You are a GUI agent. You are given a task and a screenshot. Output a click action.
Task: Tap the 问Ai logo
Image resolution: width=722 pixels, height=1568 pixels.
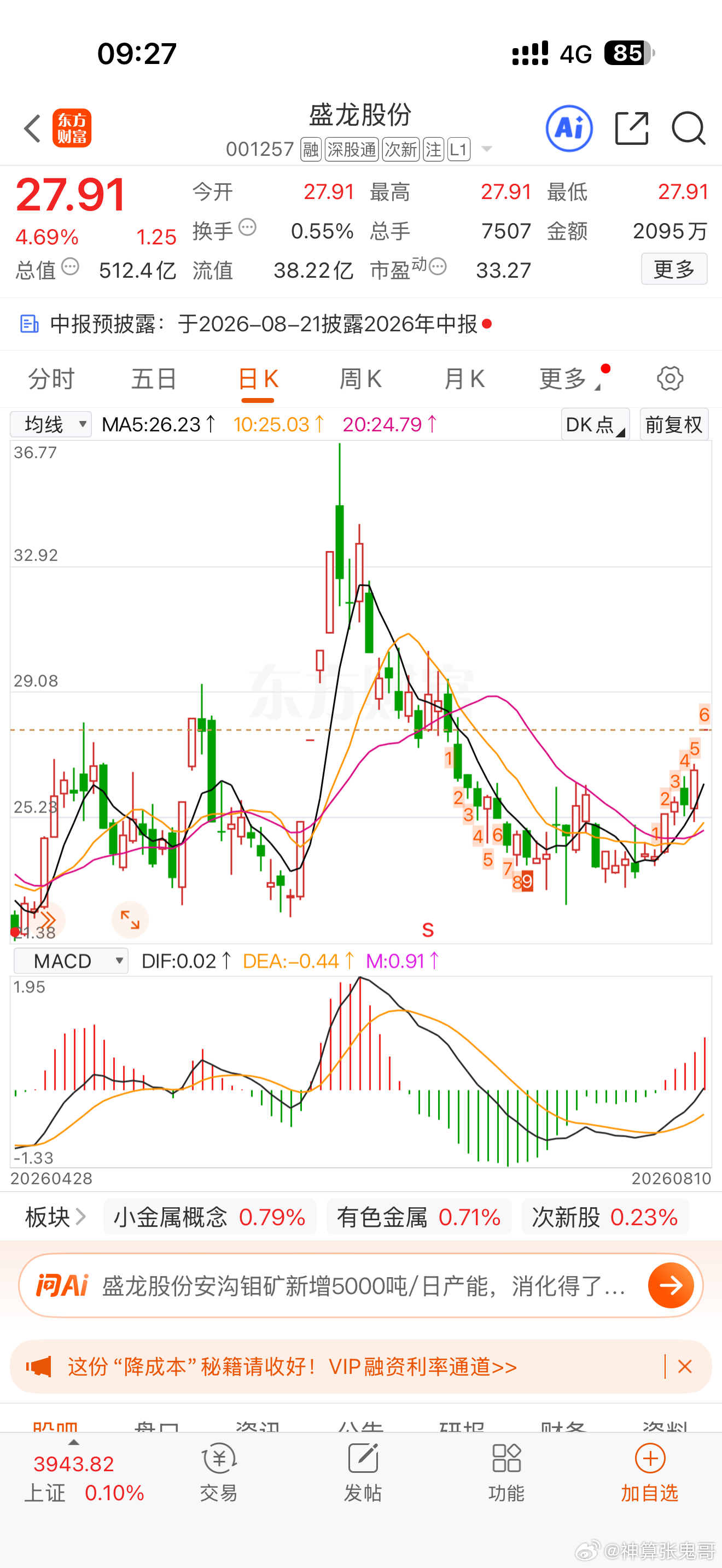pos(62,1285)
